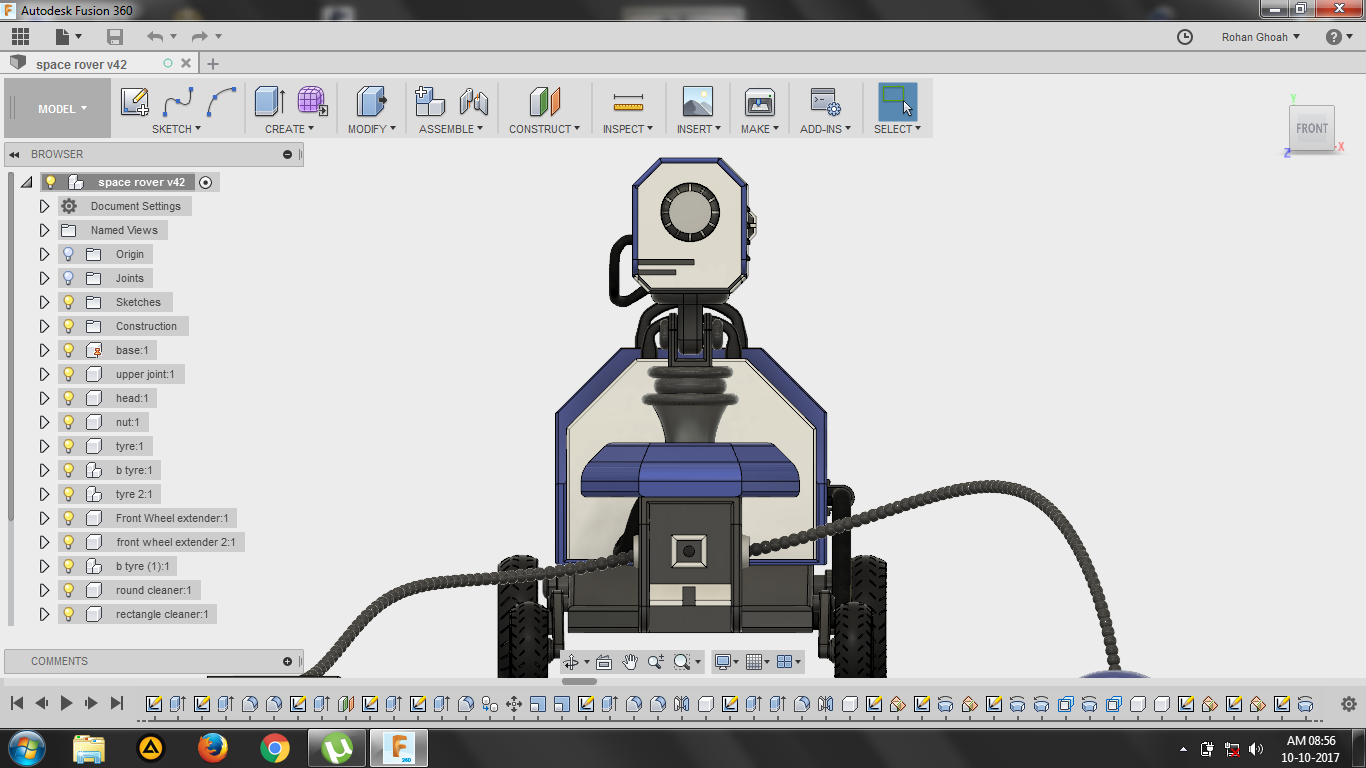The width and height of the screenshot is (1366, 768).
Task: Click the Midplane construct icon
Action: click(545, 102)
